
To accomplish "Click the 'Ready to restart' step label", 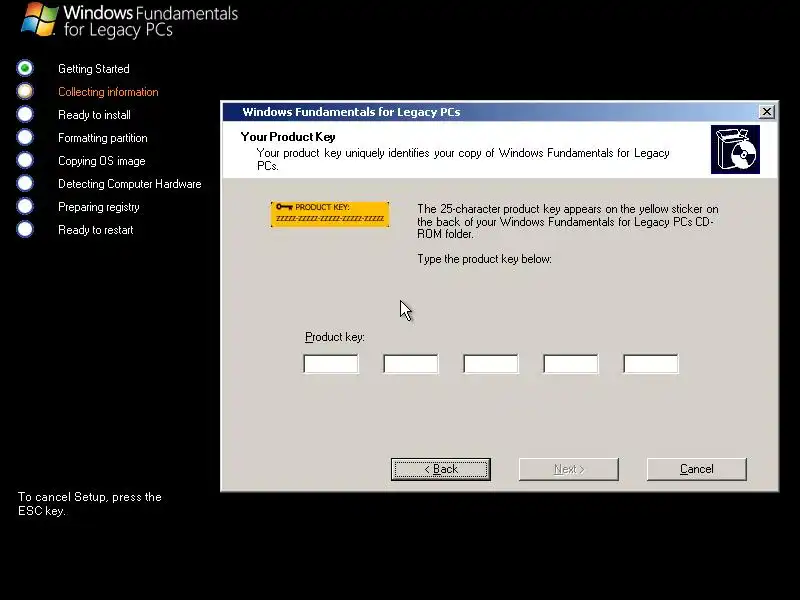I will coord(95,230).
